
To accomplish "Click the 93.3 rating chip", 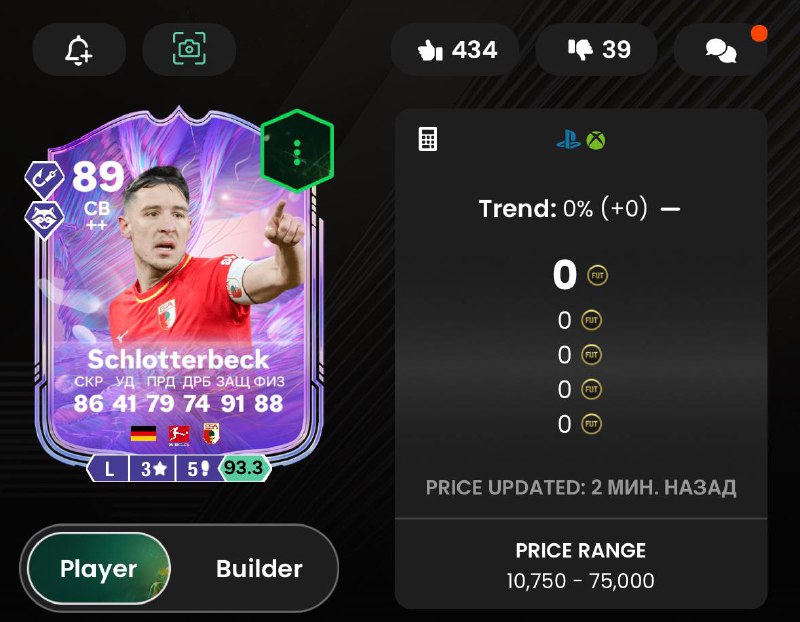I will [244, 468].
